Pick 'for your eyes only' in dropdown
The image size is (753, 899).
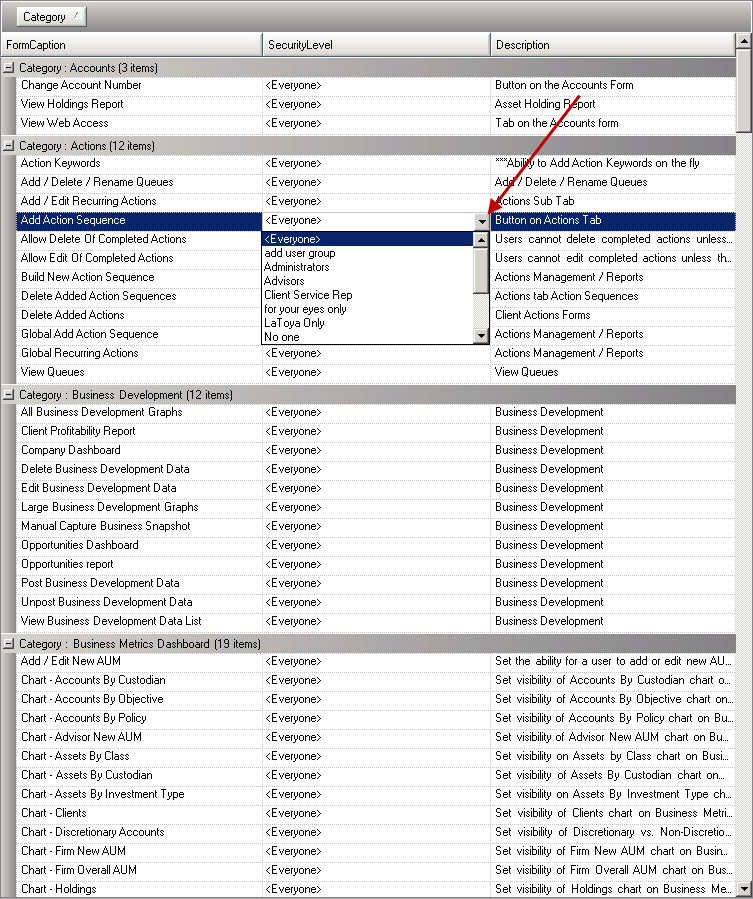pyautogui.click(x=368, y=309)
